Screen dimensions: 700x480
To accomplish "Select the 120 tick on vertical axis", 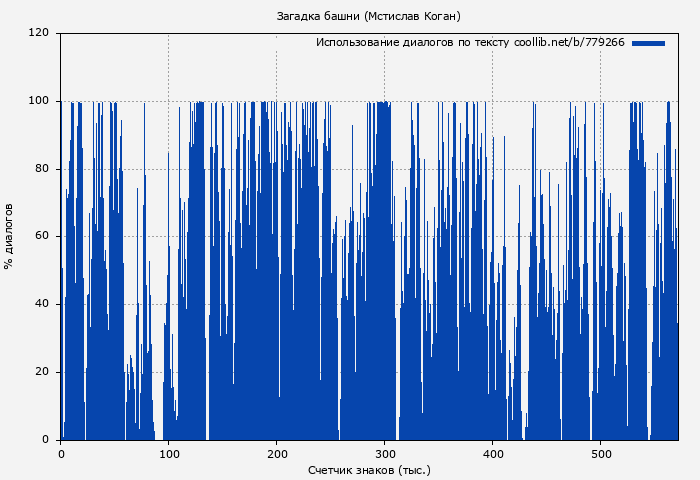I will point(39,33).
